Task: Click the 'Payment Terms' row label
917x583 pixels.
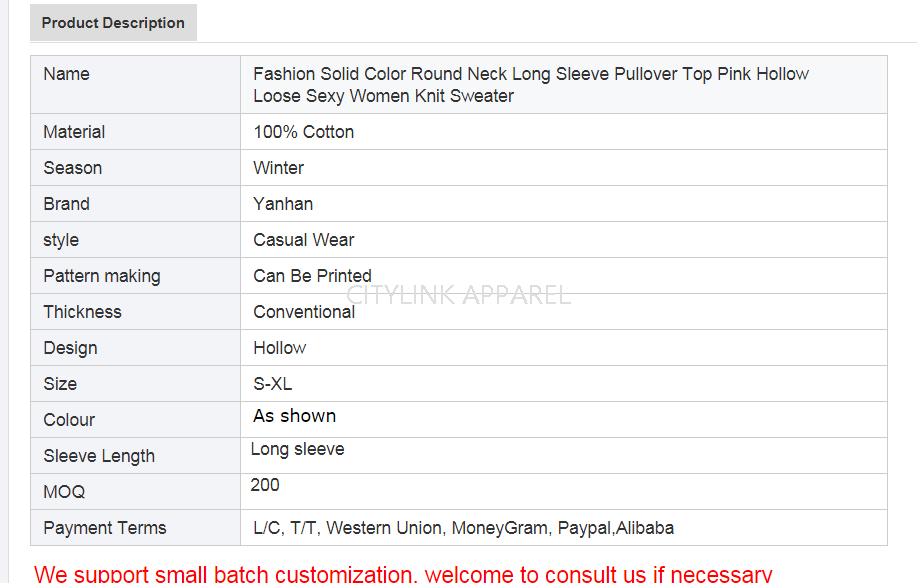Action: click(105, 528)
